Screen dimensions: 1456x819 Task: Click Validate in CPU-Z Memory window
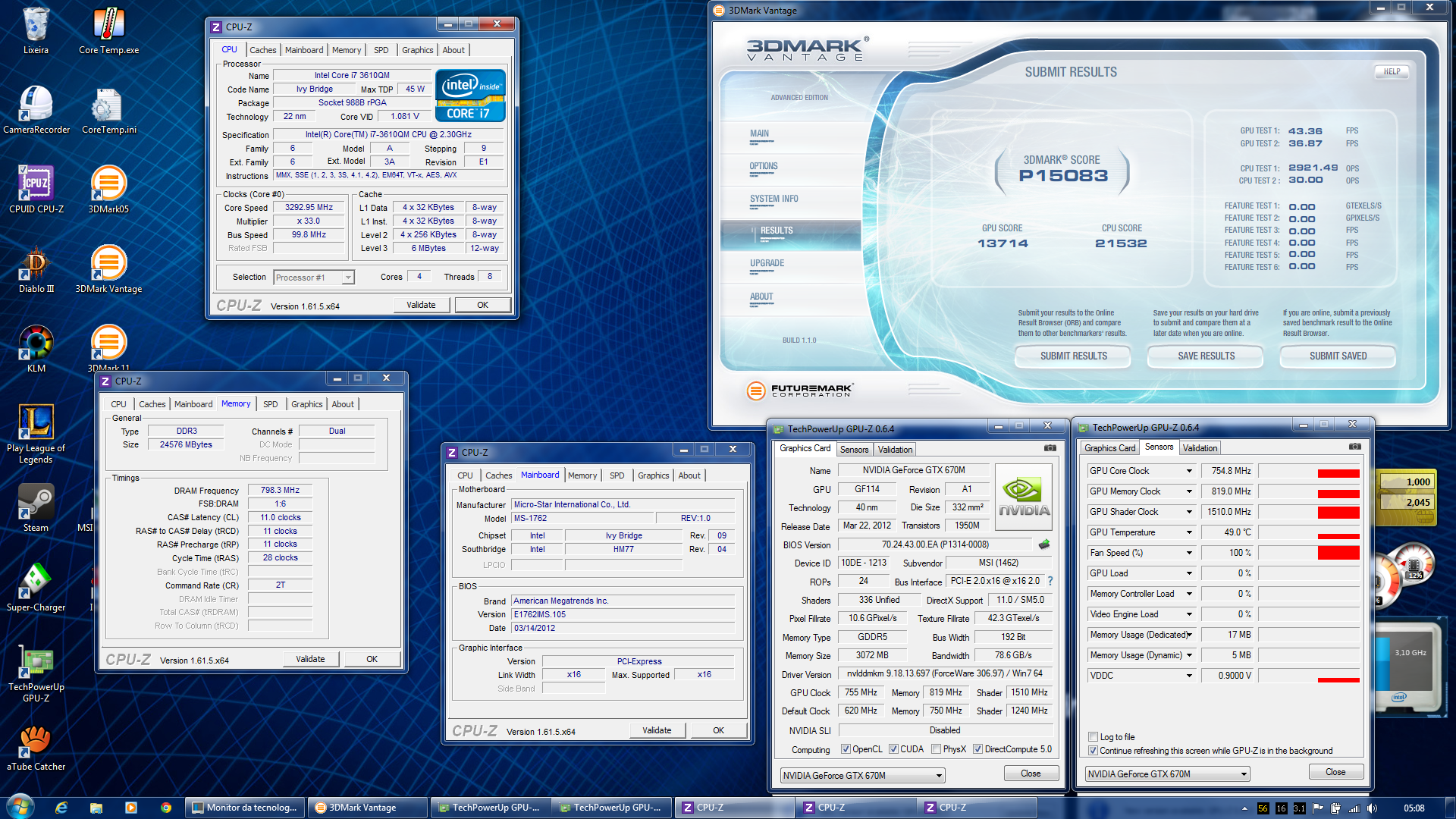click(310, 659)
